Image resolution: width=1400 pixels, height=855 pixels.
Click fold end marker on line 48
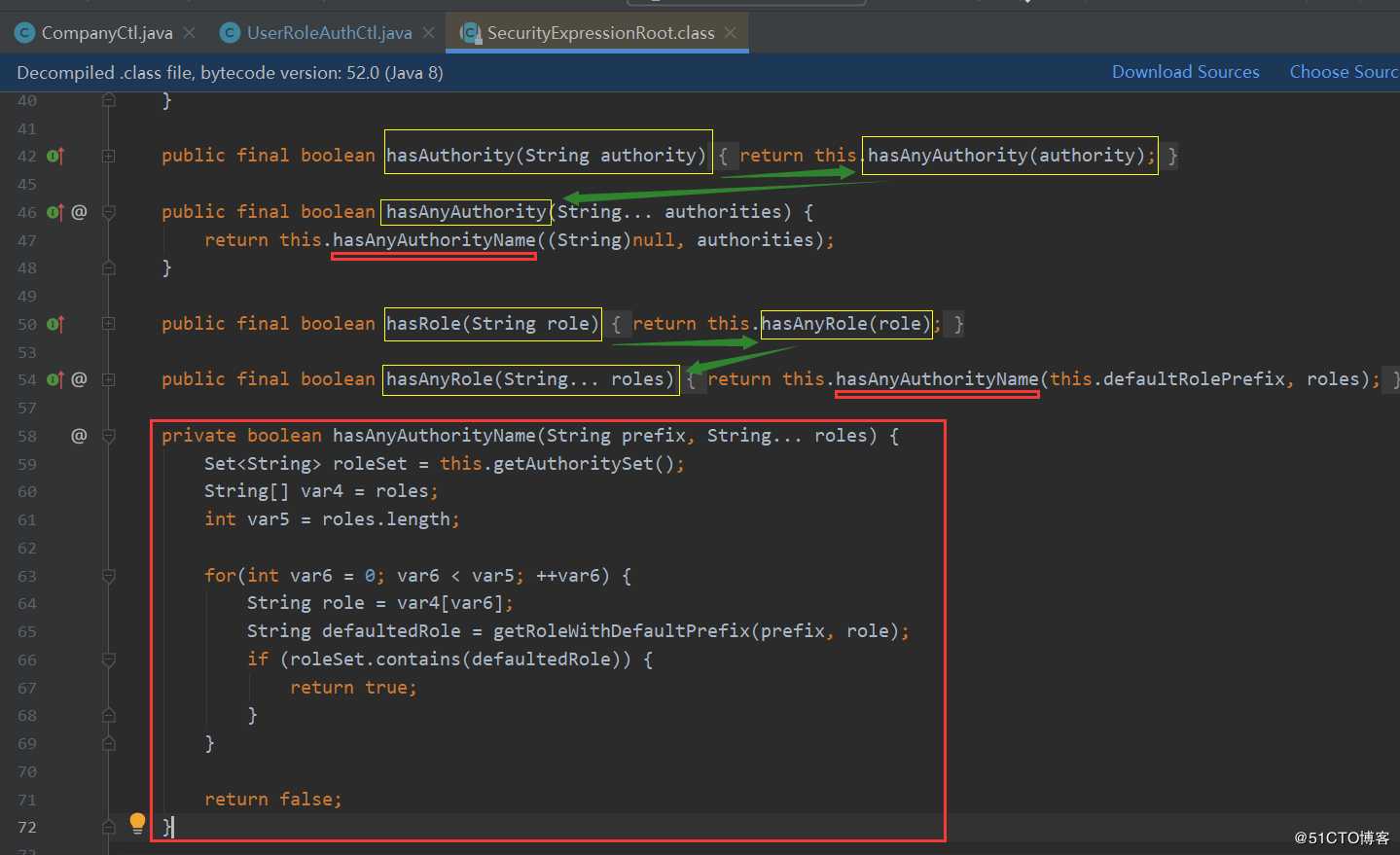[x=109, y=267]
